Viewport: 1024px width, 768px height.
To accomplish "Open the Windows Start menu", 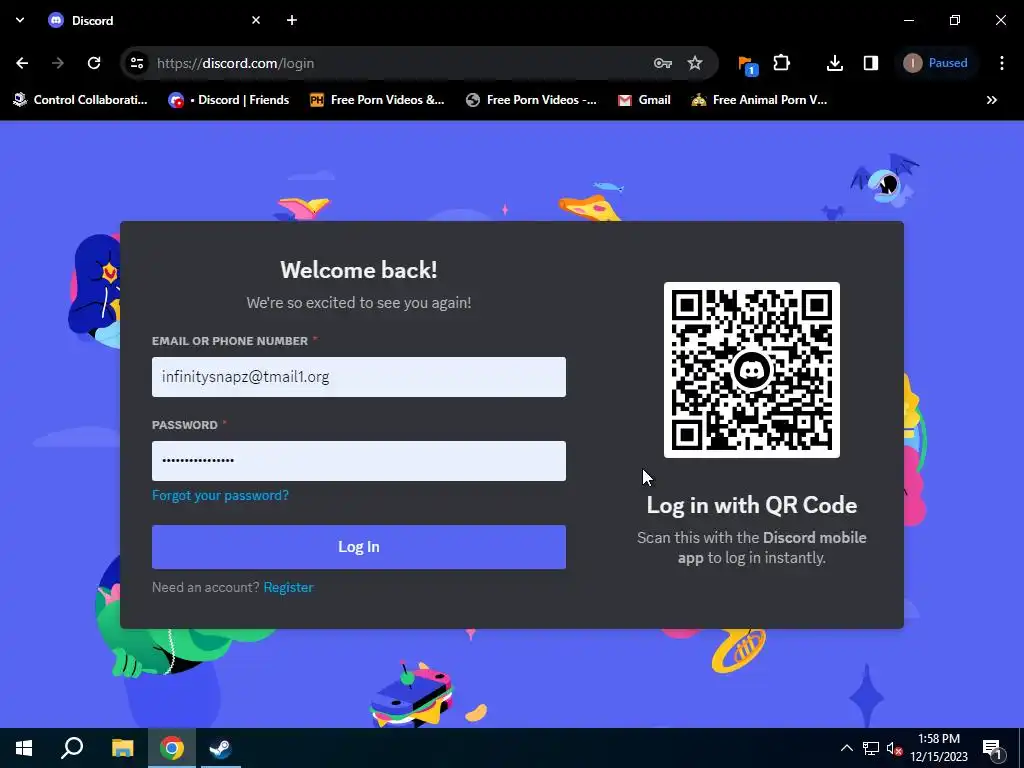I will point(24,748).
